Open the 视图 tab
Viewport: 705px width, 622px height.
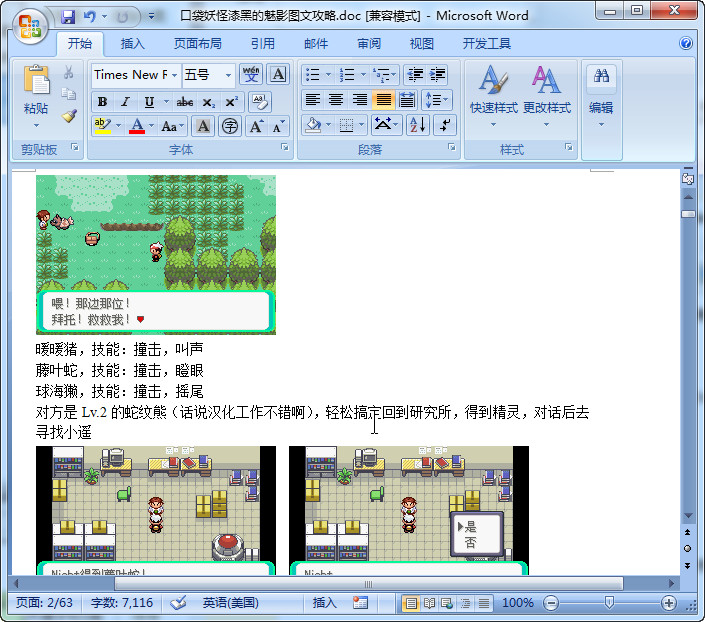click(422, 44)
